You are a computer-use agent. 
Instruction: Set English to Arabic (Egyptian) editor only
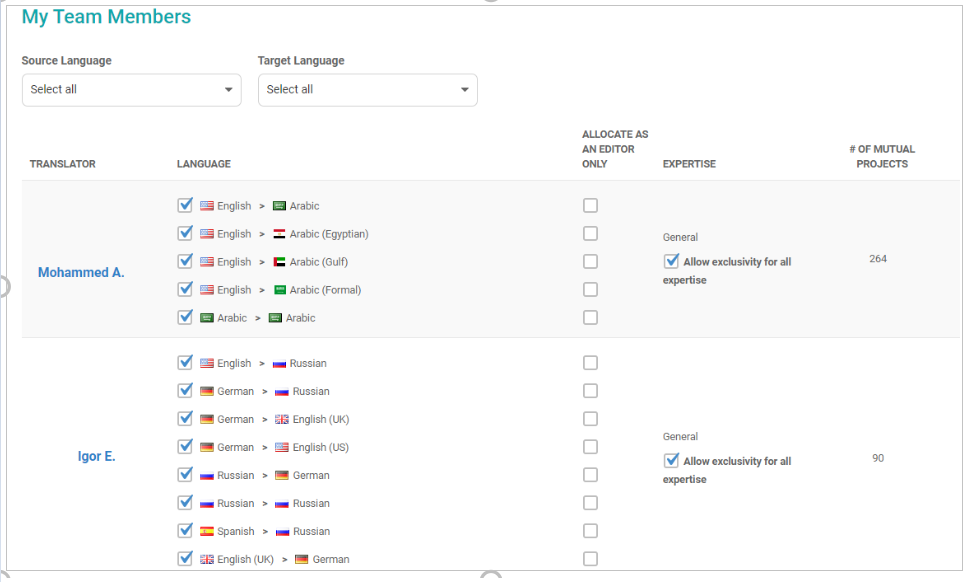590,233
